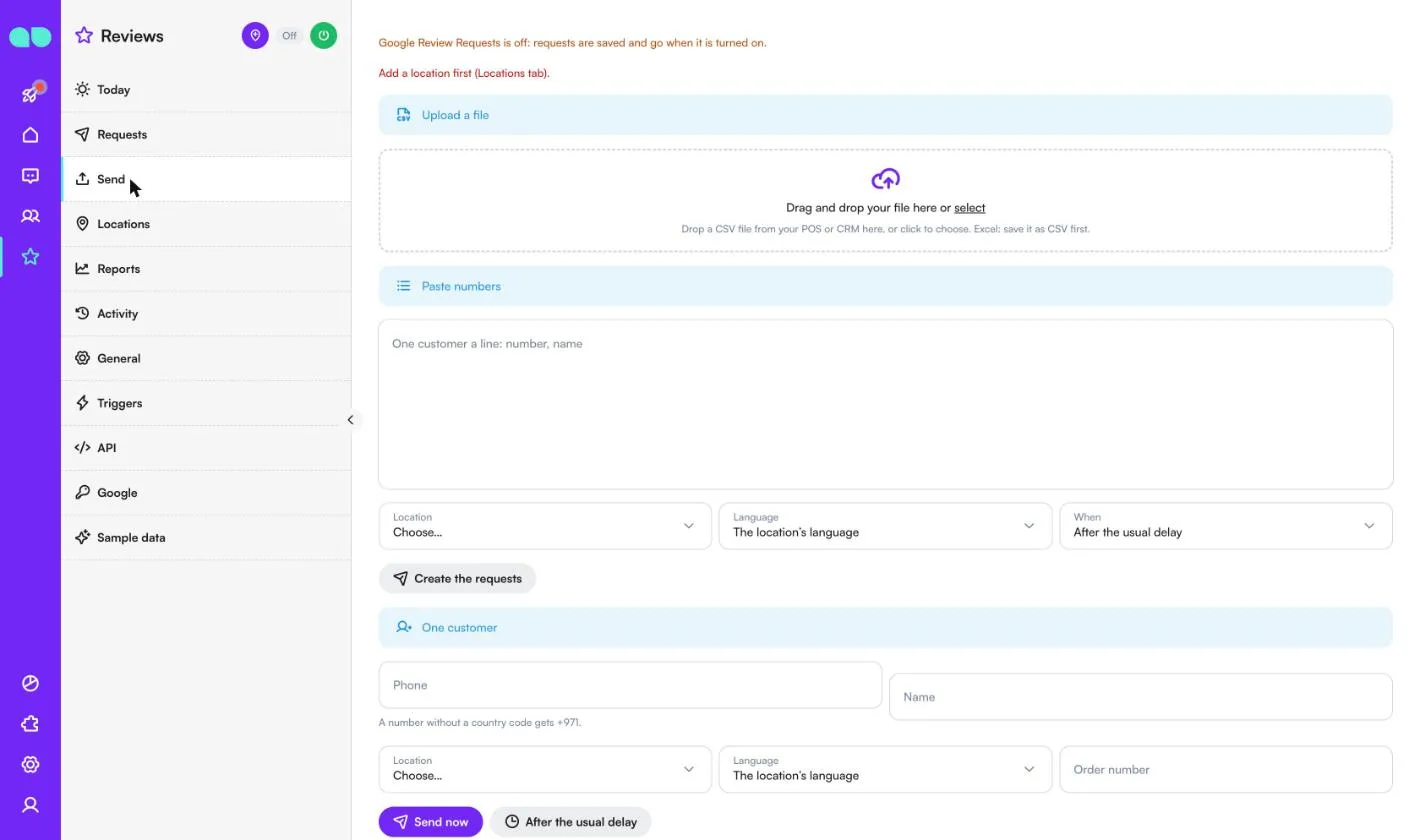Click the rocket icon in the purple rail

pyautogui.click(x=30, y=94)
